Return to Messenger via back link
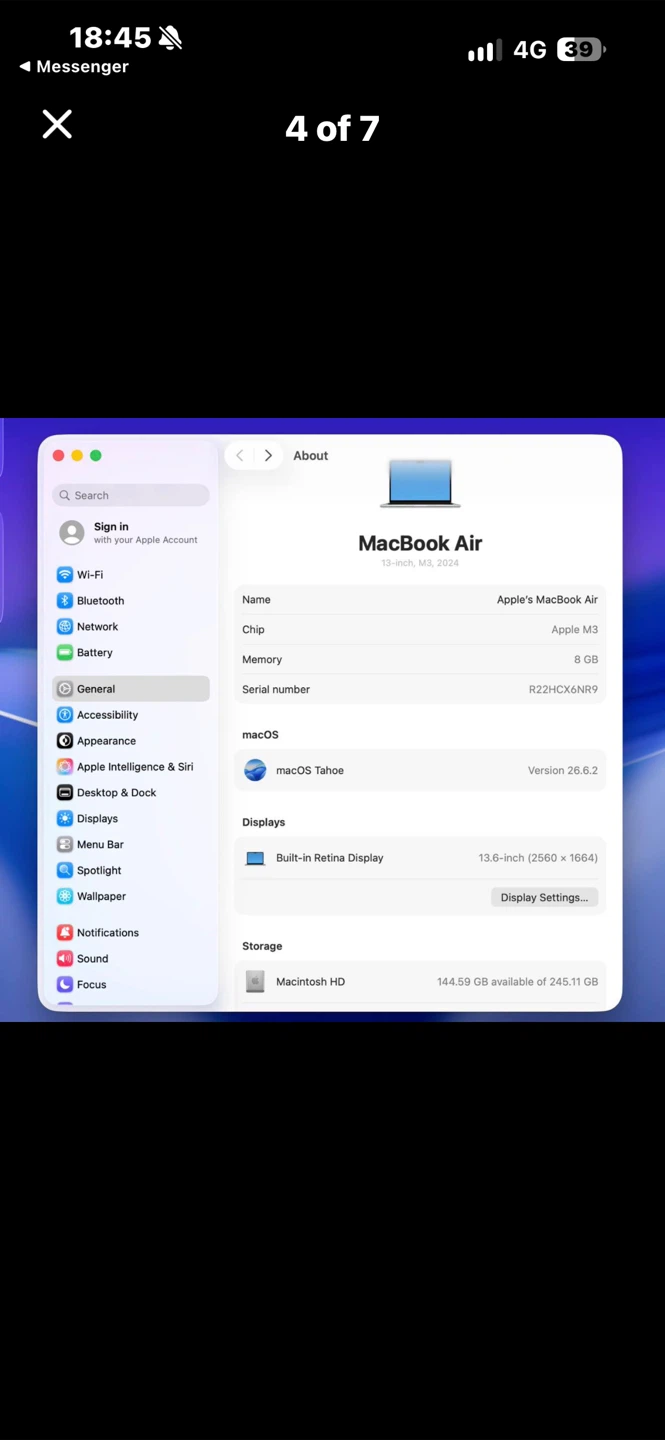 click(74, 67)
